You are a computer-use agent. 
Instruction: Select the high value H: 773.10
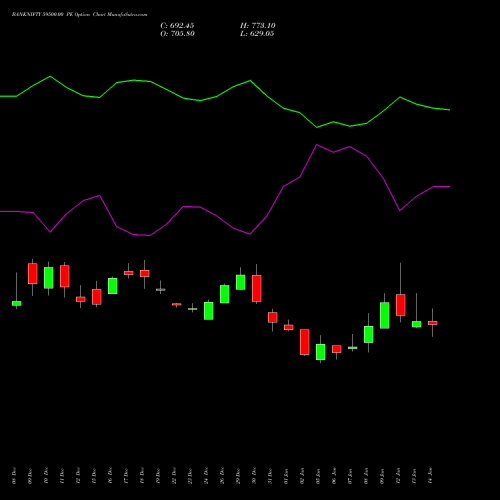pyautogui.click(x=258, y=26)
